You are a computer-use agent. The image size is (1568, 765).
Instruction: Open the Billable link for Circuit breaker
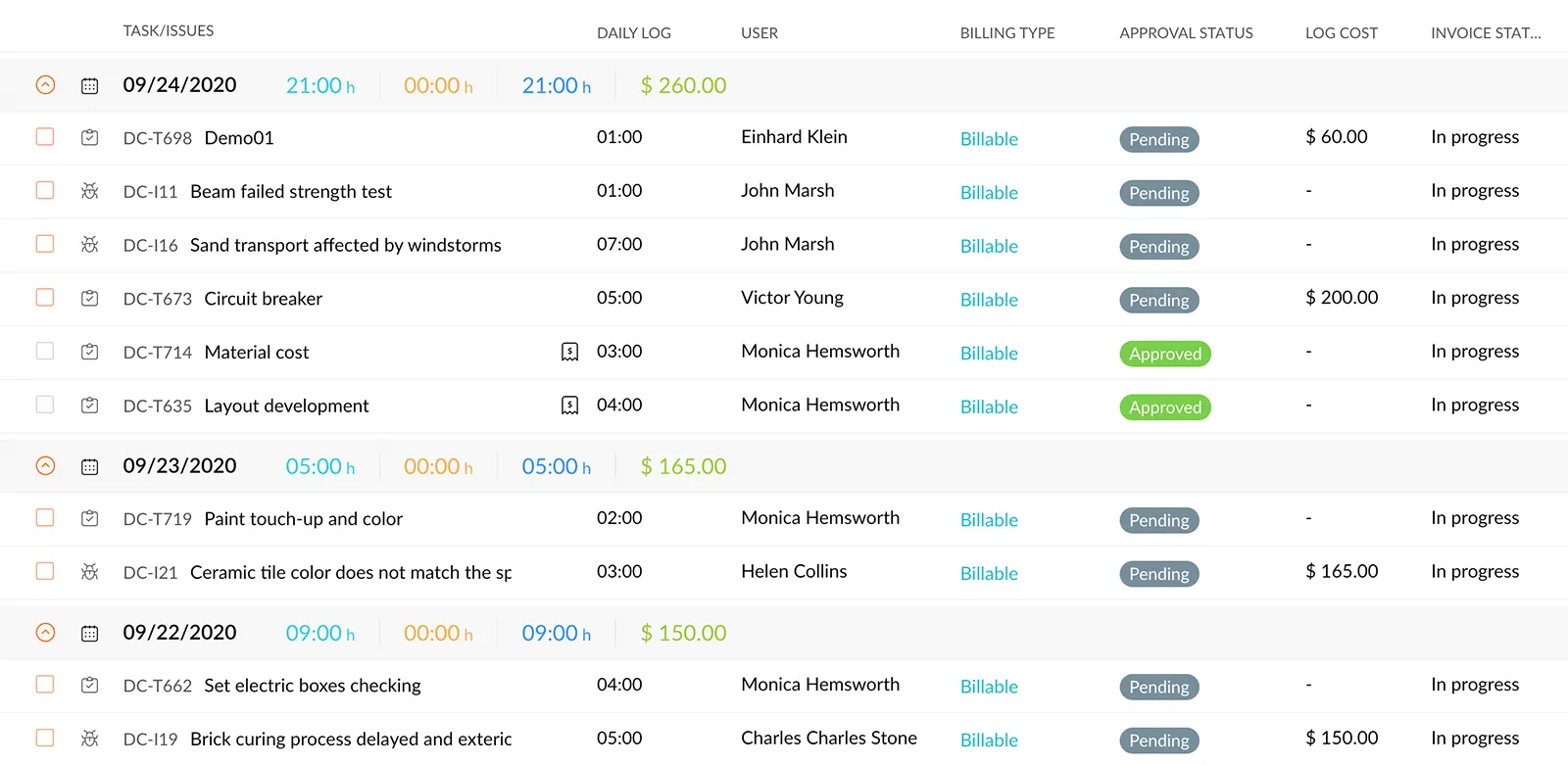(989, 300)
